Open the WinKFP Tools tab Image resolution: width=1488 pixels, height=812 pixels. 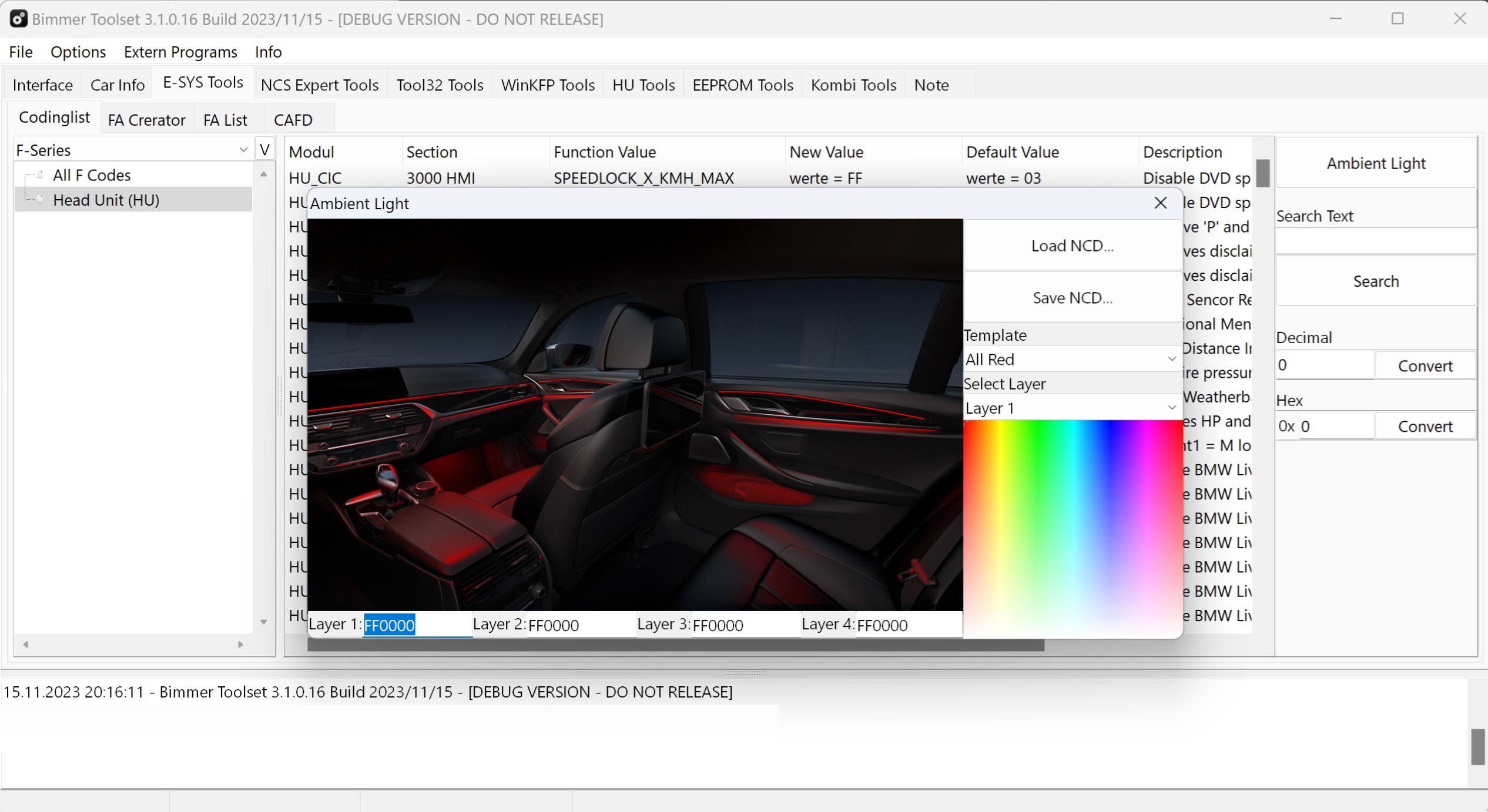click(548, 85)
